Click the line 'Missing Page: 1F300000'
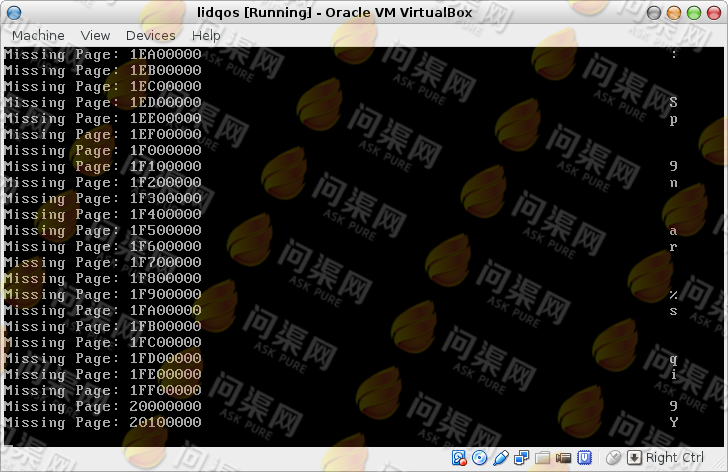The height and width of the screenshot is (472, 728). click(103, 198)
